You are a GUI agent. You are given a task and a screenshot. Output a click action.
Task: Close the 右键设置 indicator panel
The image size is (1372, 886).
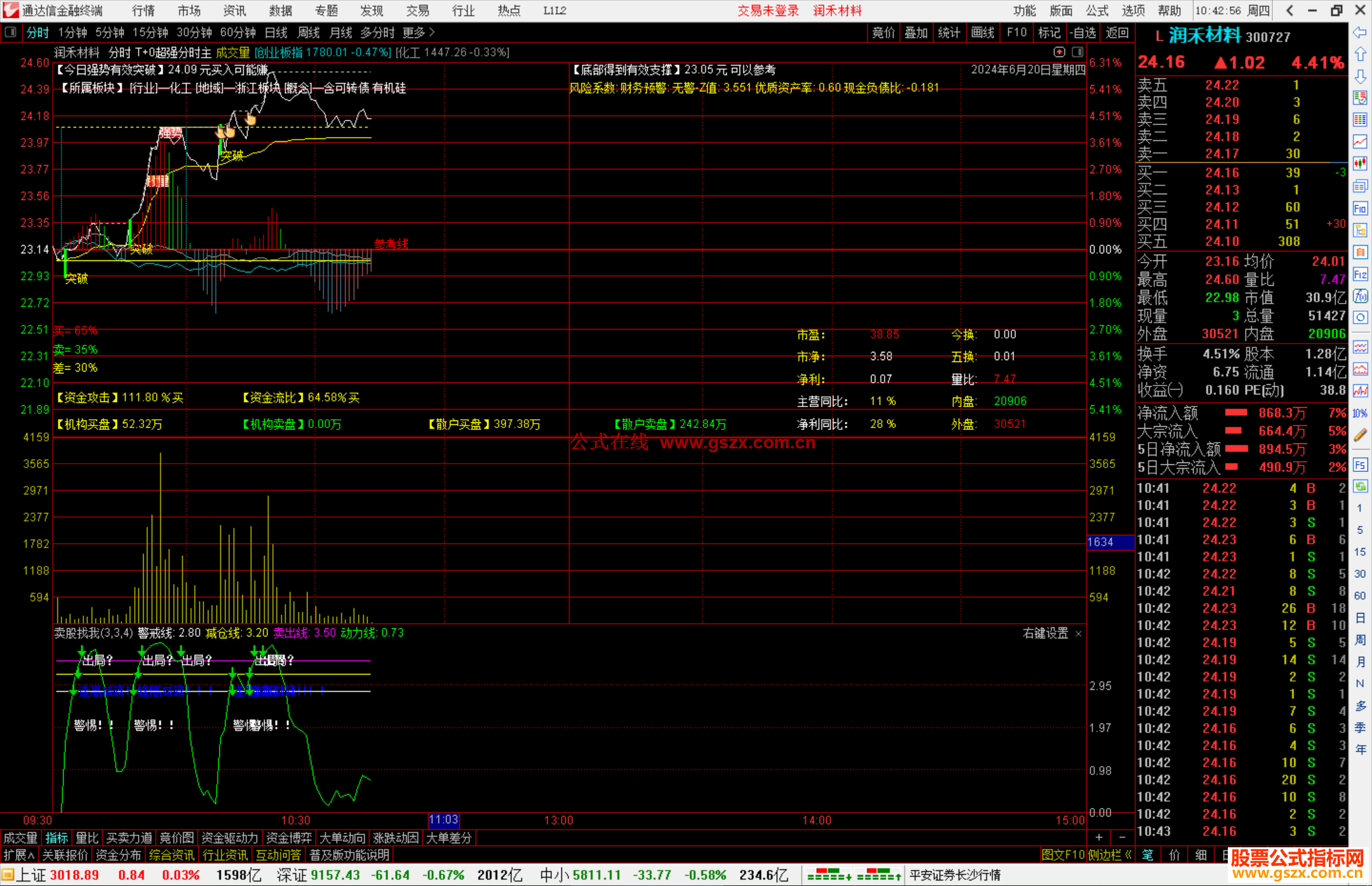[x=1078, y=634]
